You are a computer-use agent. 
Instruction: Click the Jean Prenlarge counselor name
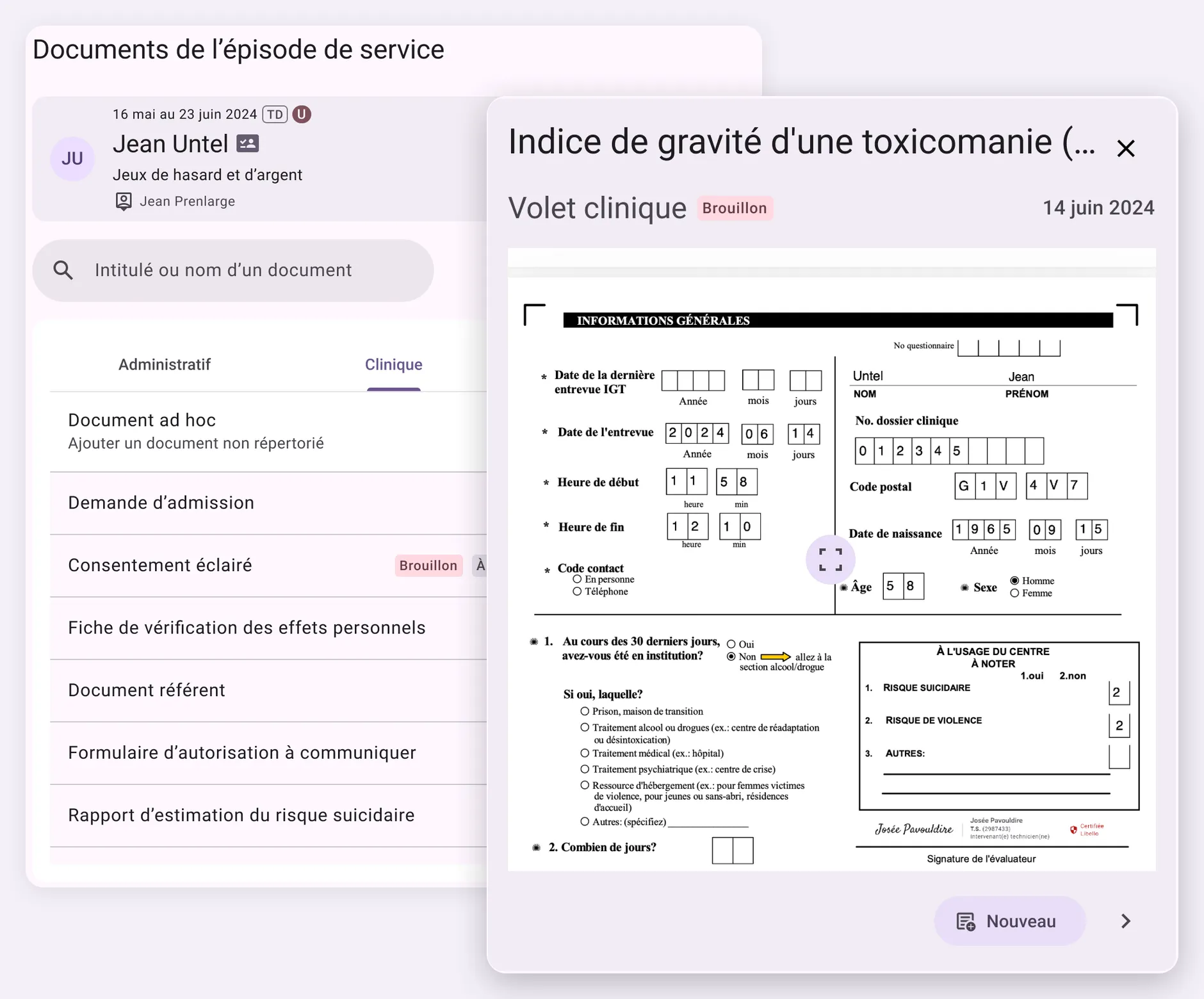pyautogui.click(x=188, y=201)
